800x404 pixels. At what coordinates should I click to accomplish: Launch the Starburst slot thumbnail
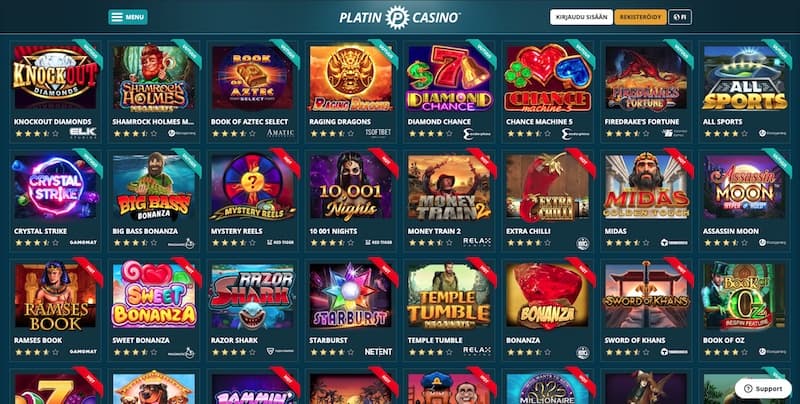pyautogui.click(x=351, y=296)
